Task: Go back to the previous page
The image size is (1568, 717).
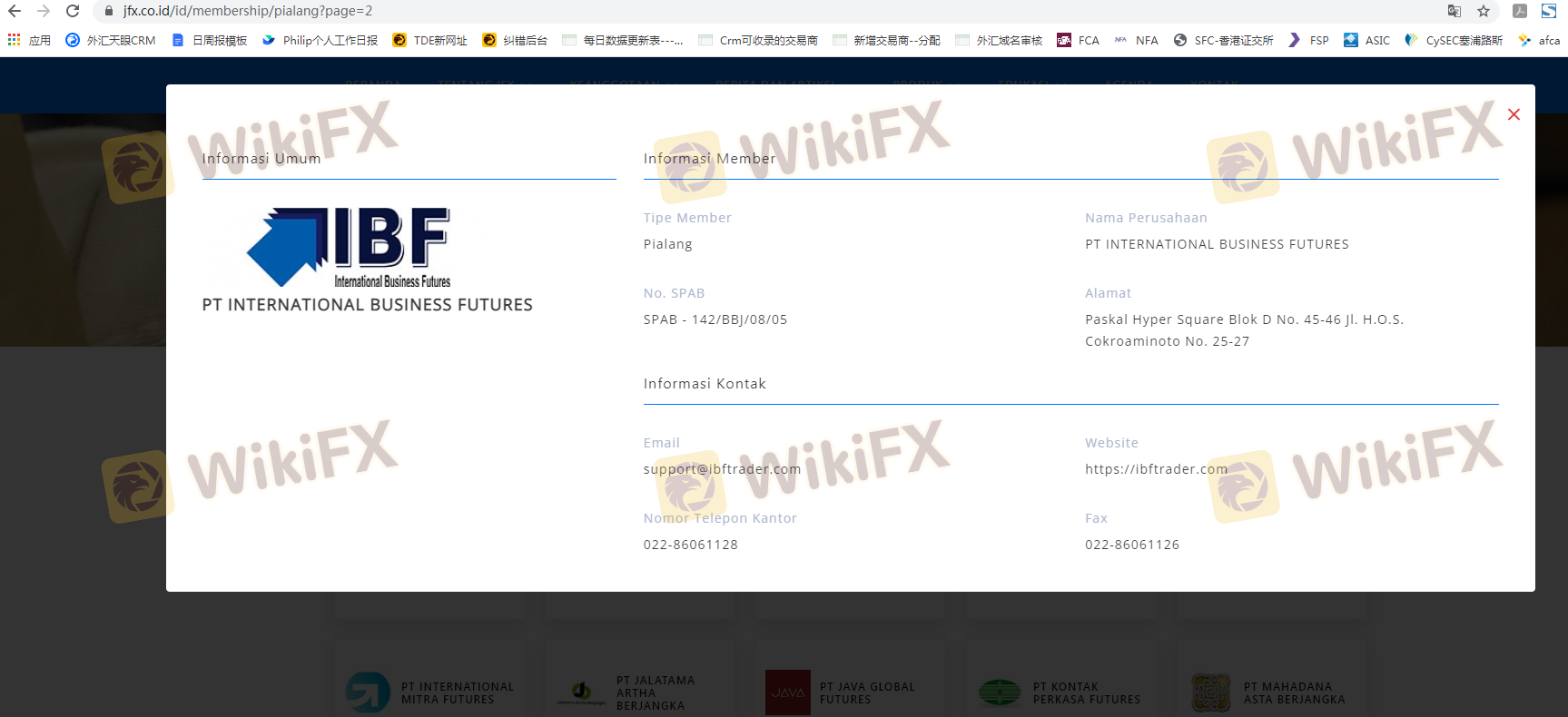Action: (x=15, y=11)
